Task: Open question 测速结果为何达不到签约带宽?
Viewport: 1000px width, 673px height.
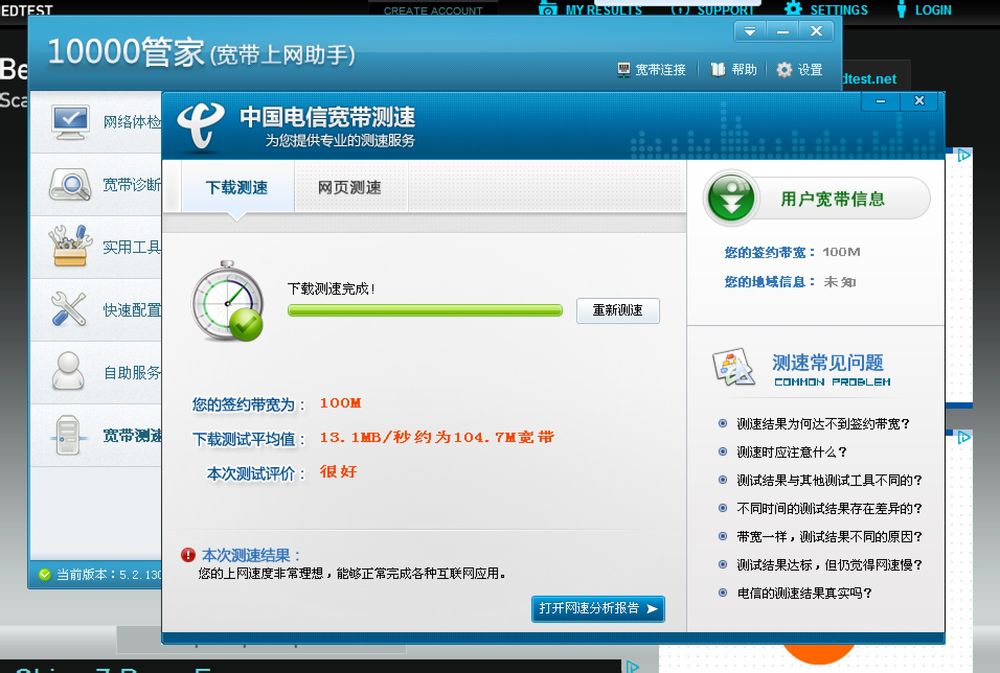Action: pos(823,424)
